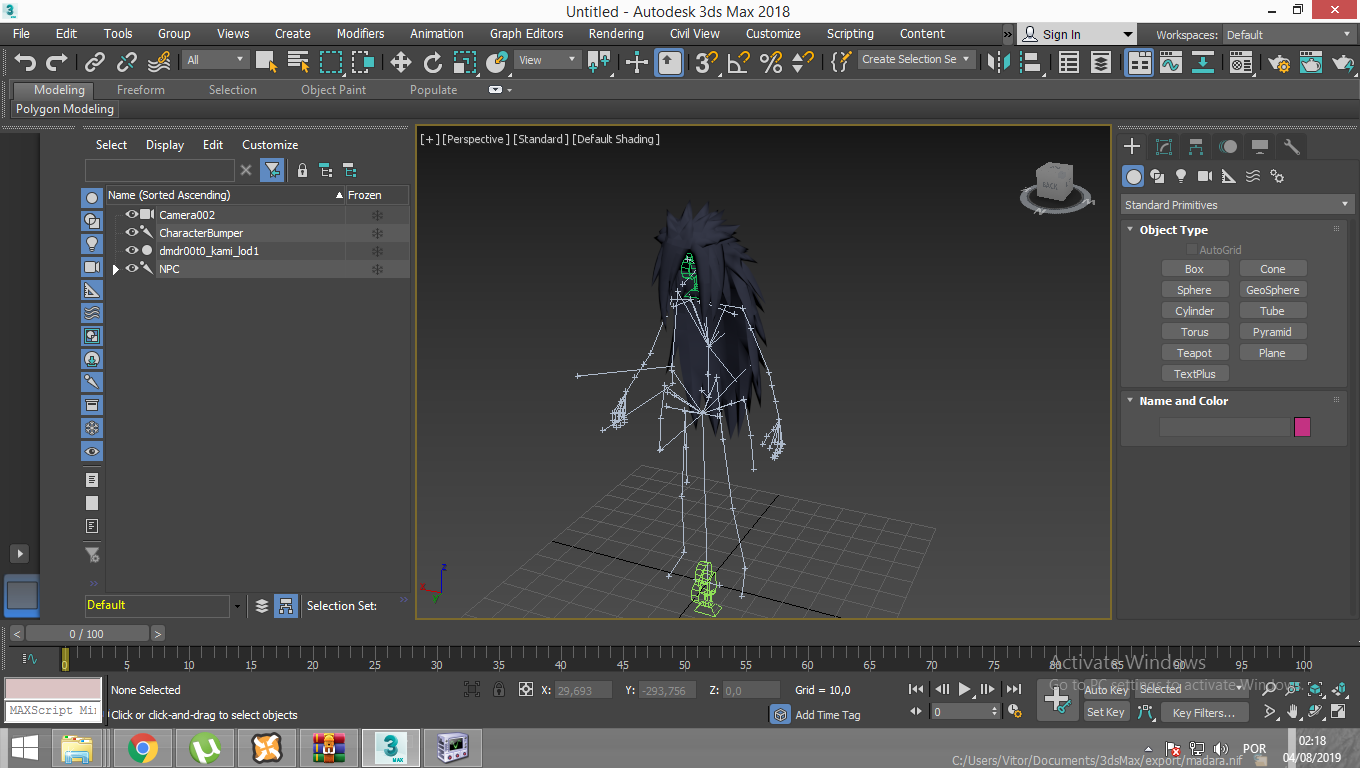Enable the Auto Key toggle
This screenshot has width=1360, height=768.
pos(1106,690)
